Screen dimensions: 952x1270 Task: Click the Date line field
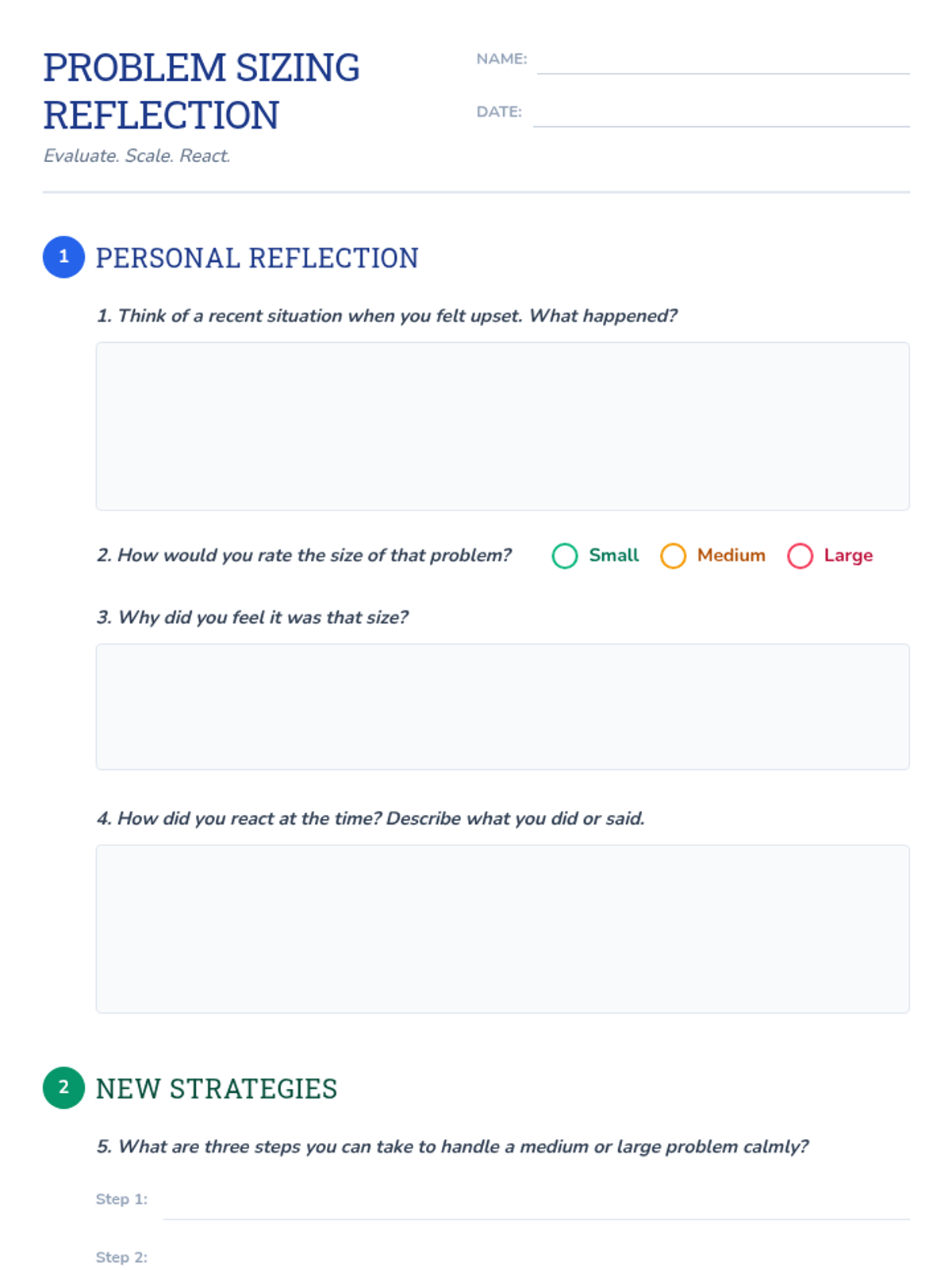721,113
